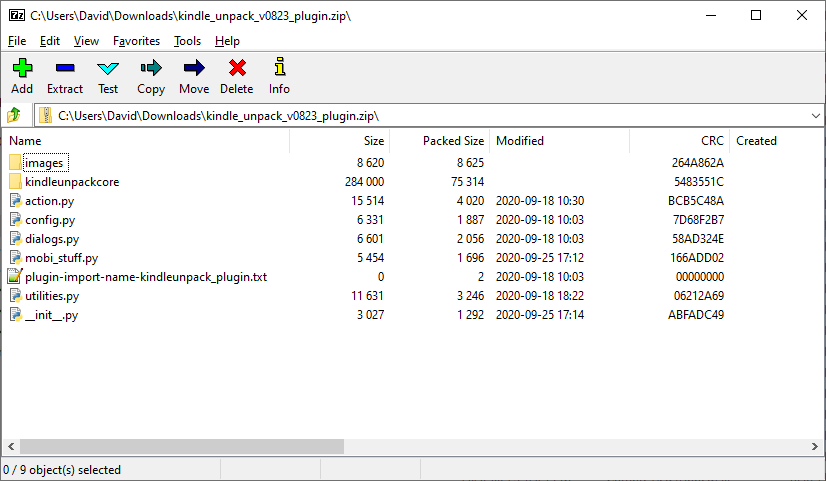Viewport: 826px width, 481px height.
Task: Click packed size value 75 314
Action: pyautogui.click(x=467, y=182)
